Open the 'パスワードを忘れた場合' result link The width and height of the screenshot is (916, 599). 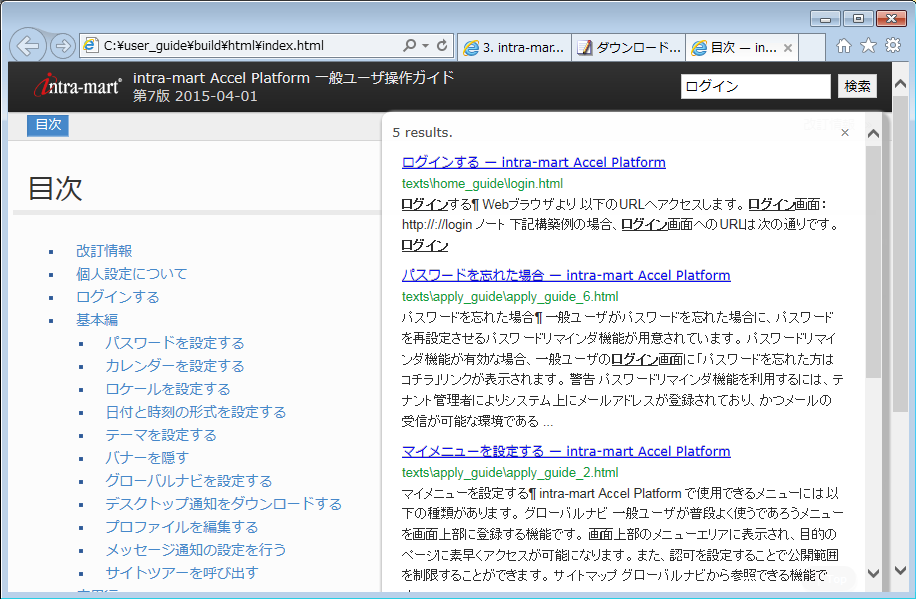[566, 275]
